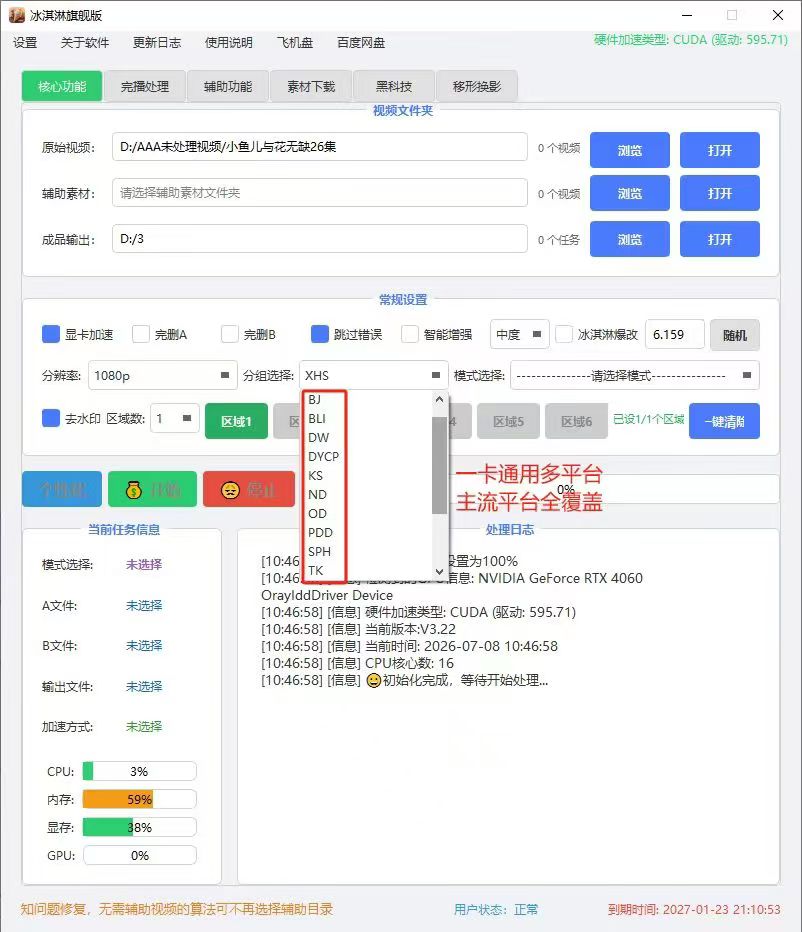Click the sad face icon on red stop button
This screenshot has height=932, width=802.
(231, 490)
